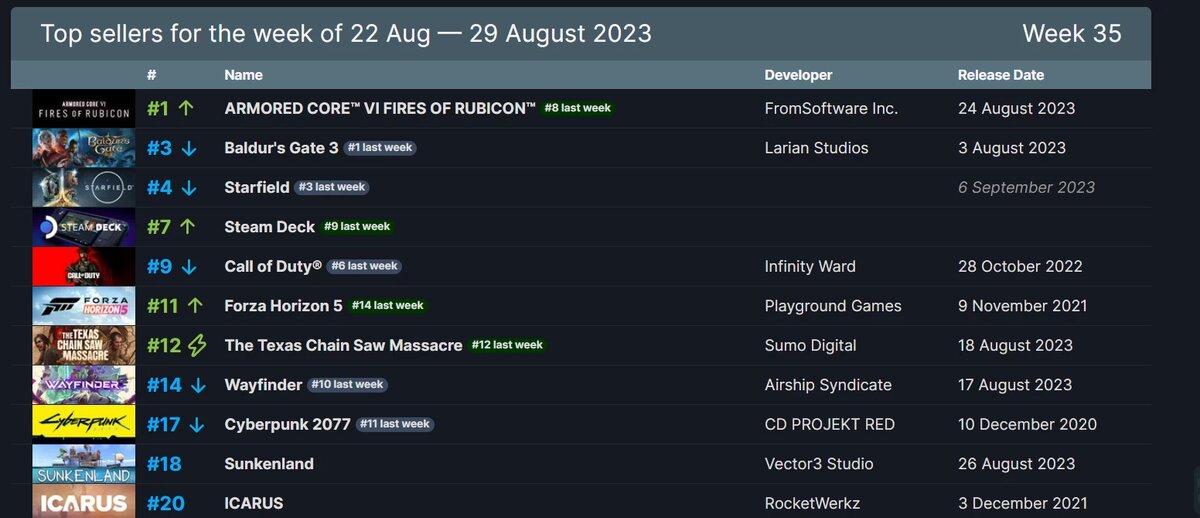Click developer Airship Syndicate
This screenshot has width=1200, height=518.
(x=828, y=385)
